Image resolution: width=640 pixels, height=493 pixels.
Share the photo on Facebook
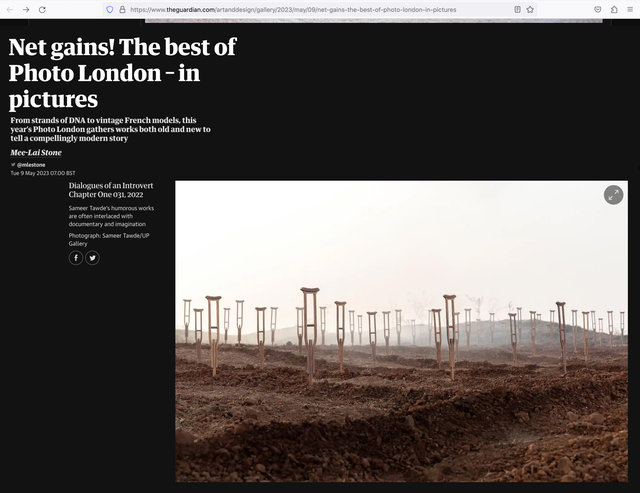pyautogui.click(x=76, y=258)
